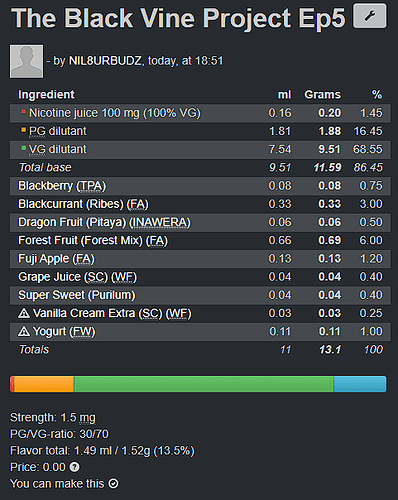
Task: Click the Grams column header
Action: click(x=323, y=95)
